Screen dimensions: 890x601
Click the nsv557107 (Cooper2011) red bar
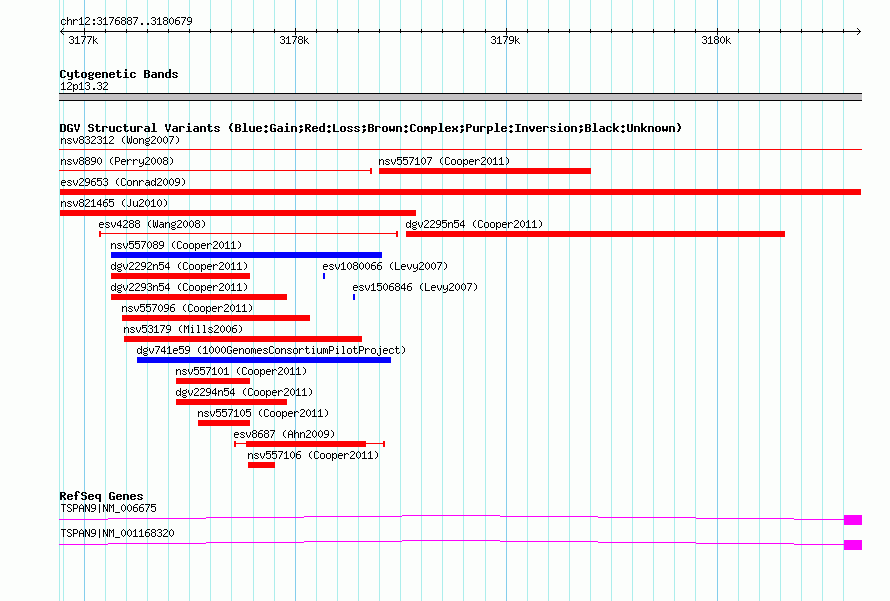(485, 171)
